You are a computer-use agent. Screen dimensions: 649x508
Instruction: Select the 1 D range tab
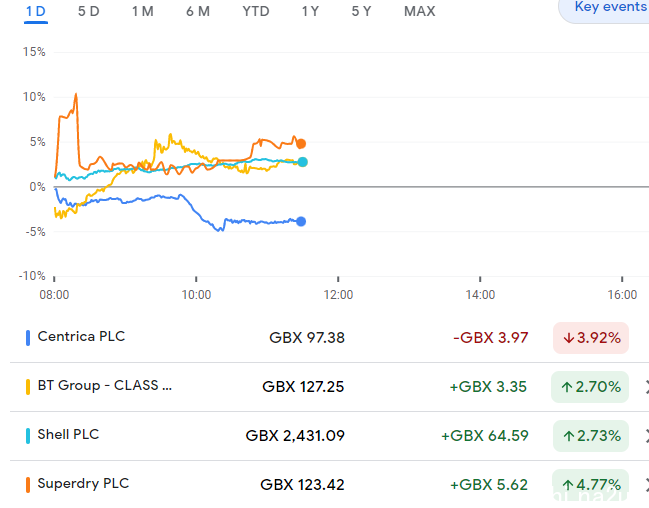pyautogui.click(x=36, y=11)
